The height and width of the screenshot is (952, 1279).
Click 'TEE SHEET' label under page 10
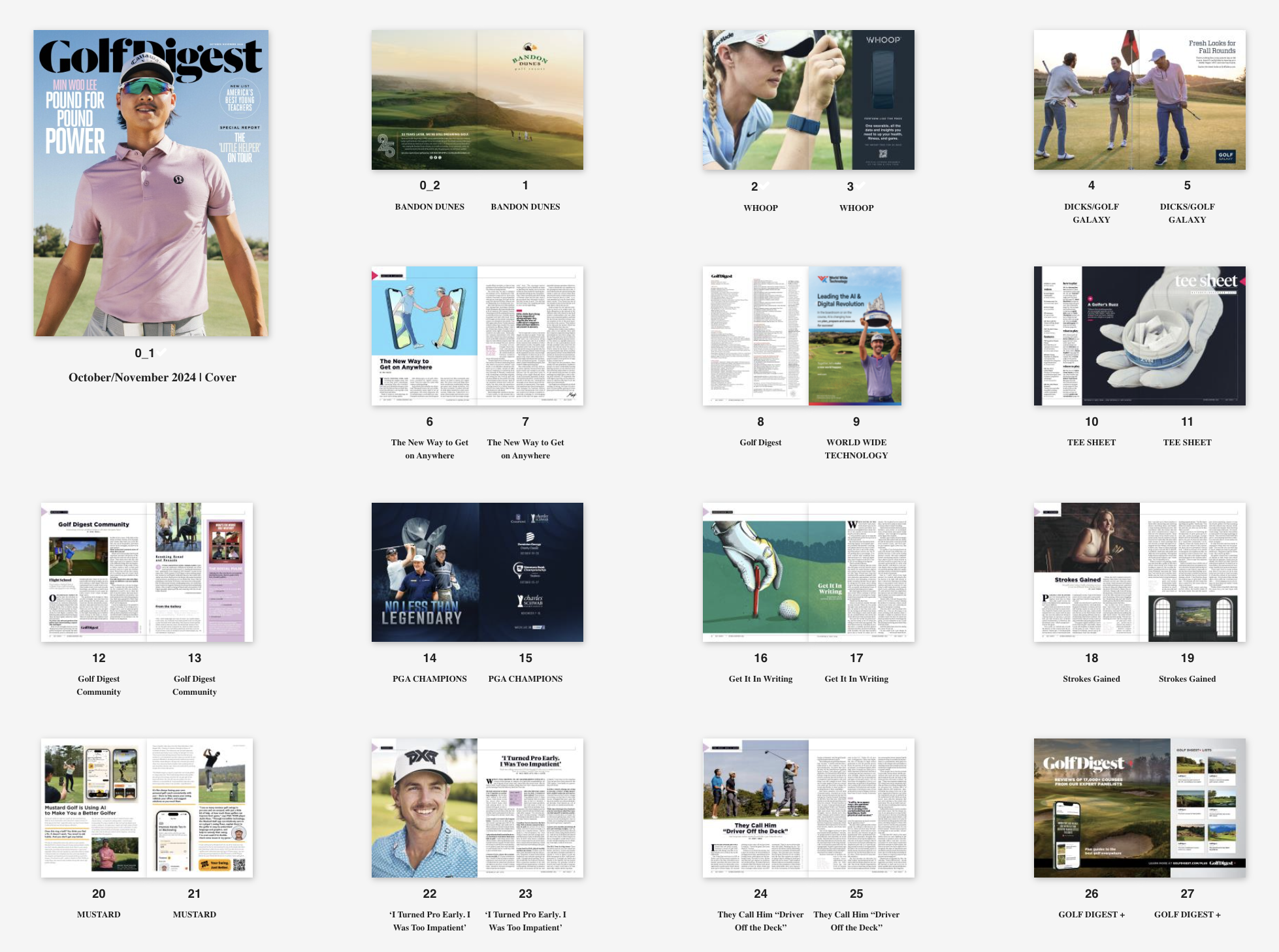[1092, 442]
